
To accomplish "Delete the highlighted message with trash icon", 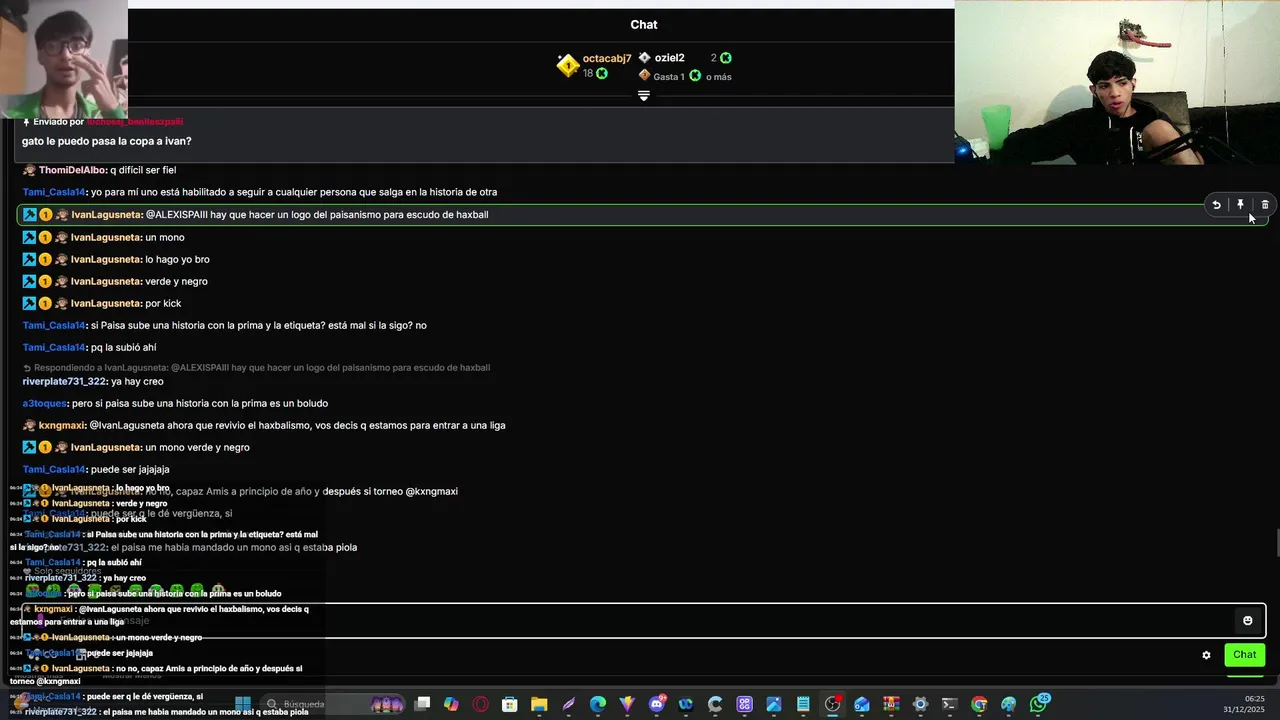I will tap(1264, 205).
